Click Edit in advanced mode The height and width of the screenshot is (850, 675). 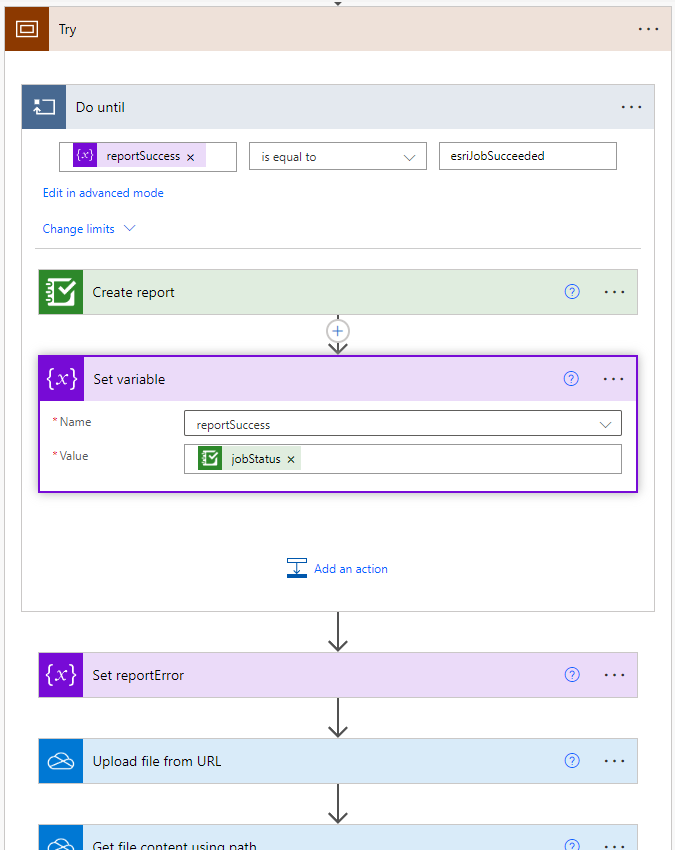coord(103,192)
